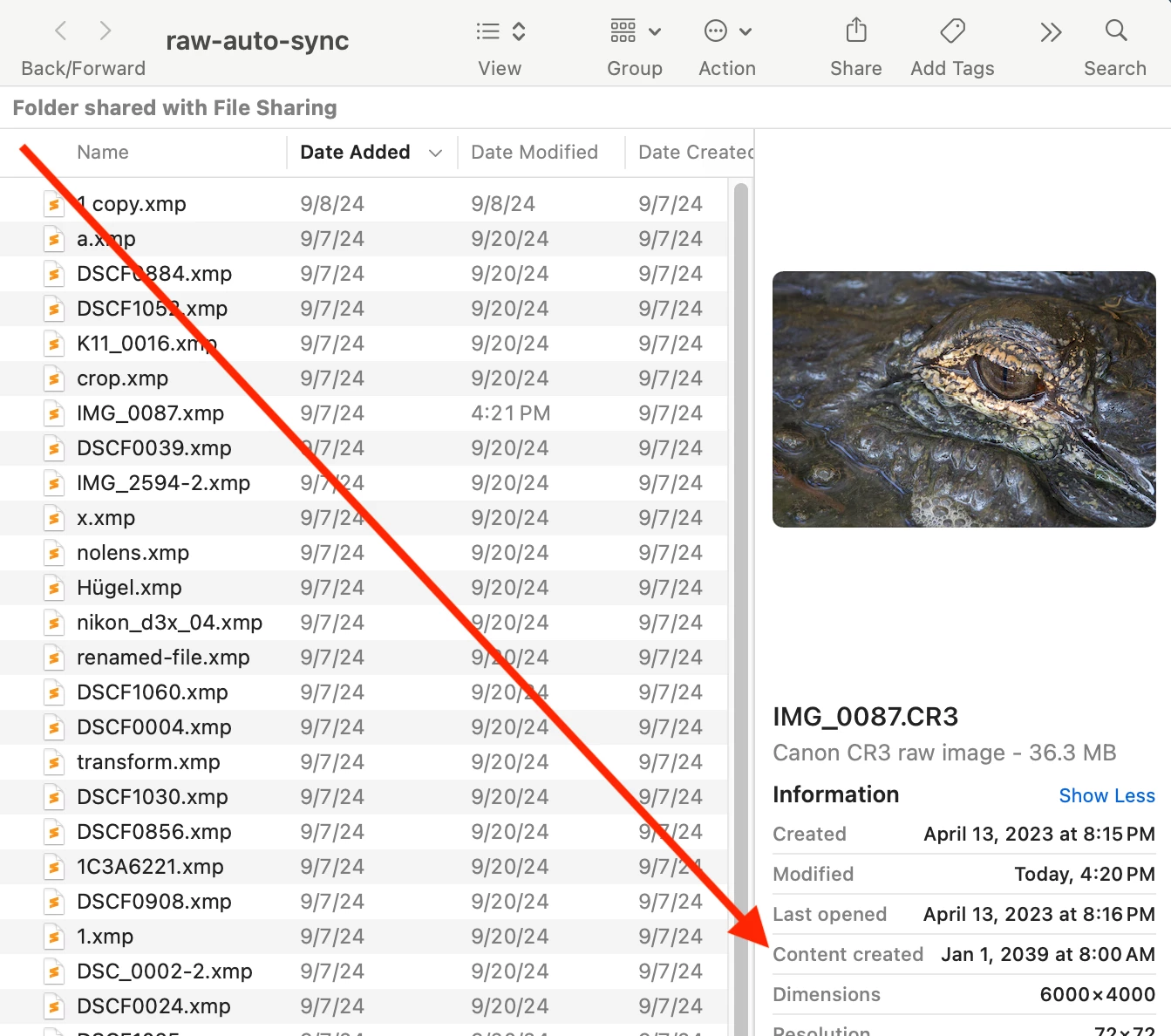This screenshot has height=1036, width=1171.
Task: Expand the Action dropdown chevron
Action: 745,32
